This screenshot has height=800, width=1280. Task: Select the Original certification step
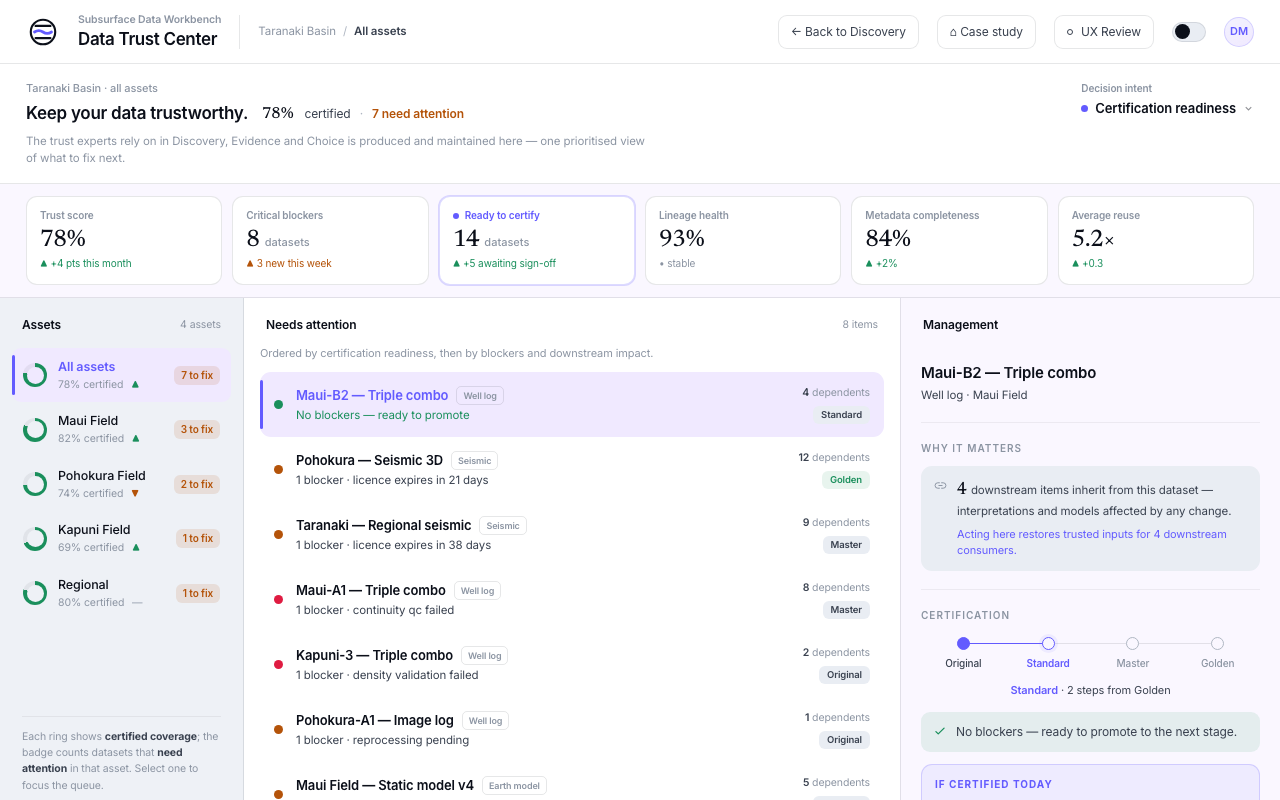(963, 652)
